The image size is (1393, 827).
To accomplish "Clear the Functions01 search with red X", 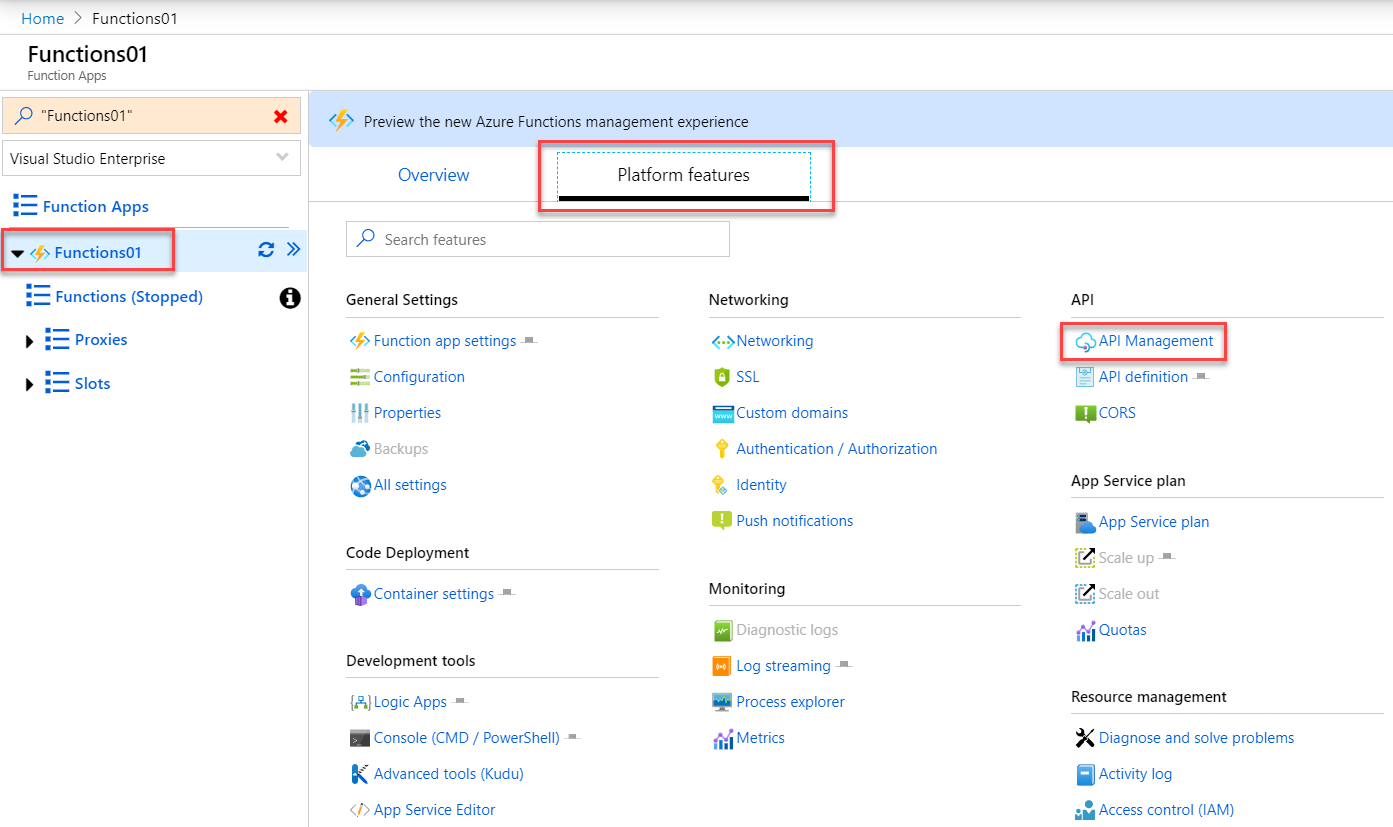I will [x=281, y=116].
